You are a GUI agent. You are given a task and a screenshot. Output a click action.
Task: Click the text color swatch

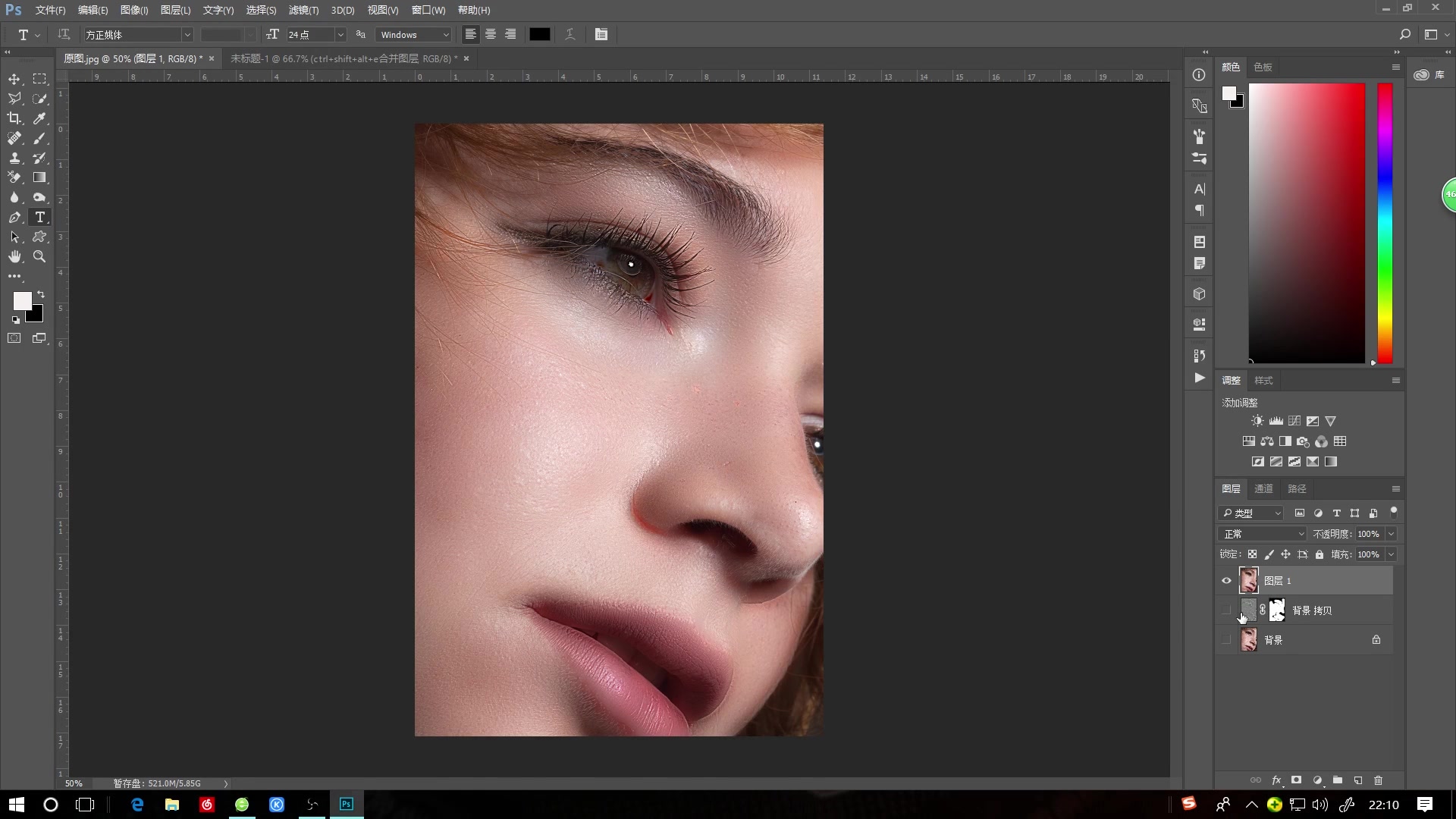(x=539, y=35)
